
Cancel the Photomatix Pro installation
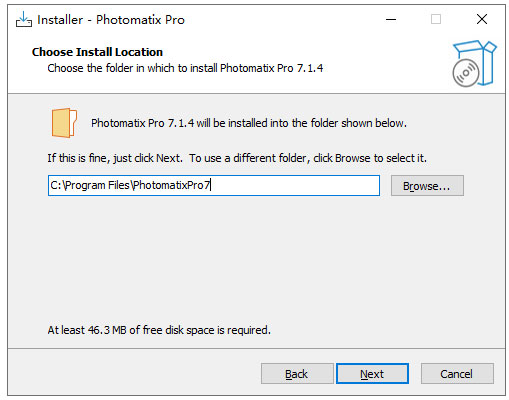pyautogui.click(x=457, y=374)
